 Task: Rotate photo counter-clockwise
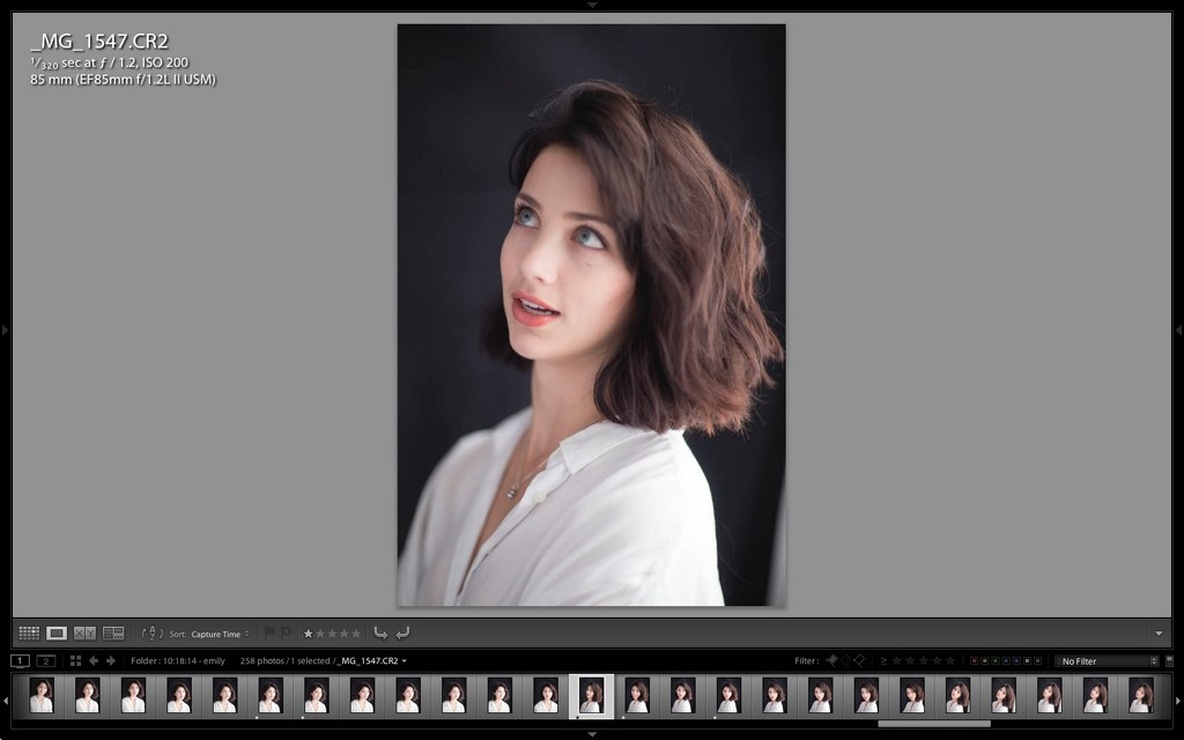click(381, 633)
